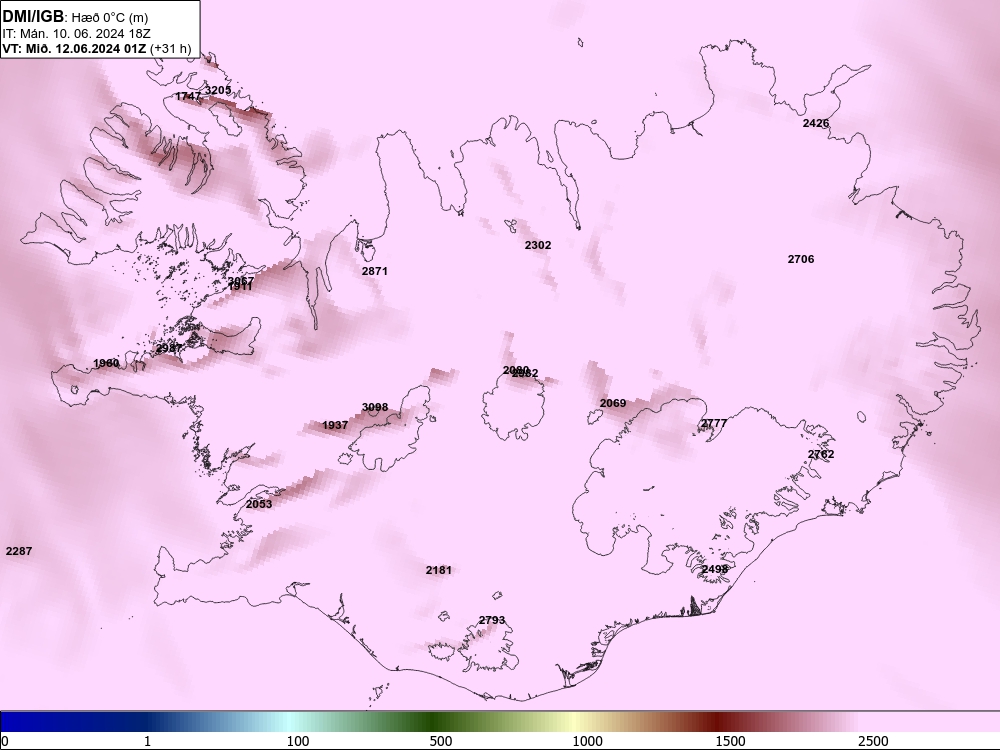Select the 2777 value near the glacier

(714, 423)
